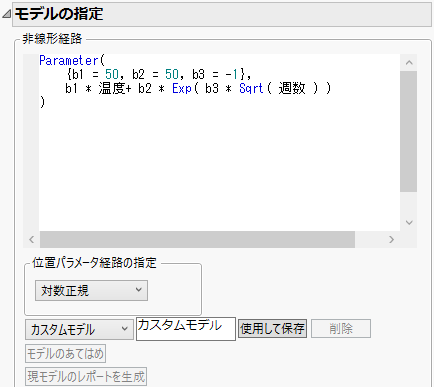Collapse the モデルの指定 disclosure triangle
The height and width of the screenshot is (387, 434).
[6, 14]
